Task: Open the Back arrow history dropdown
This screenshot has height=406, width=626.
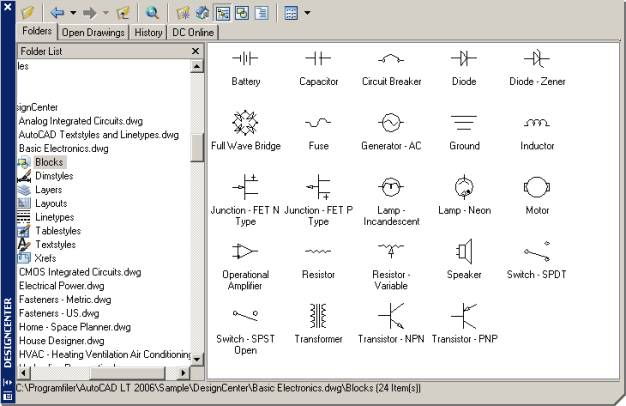Action: (x=73, y=13)
